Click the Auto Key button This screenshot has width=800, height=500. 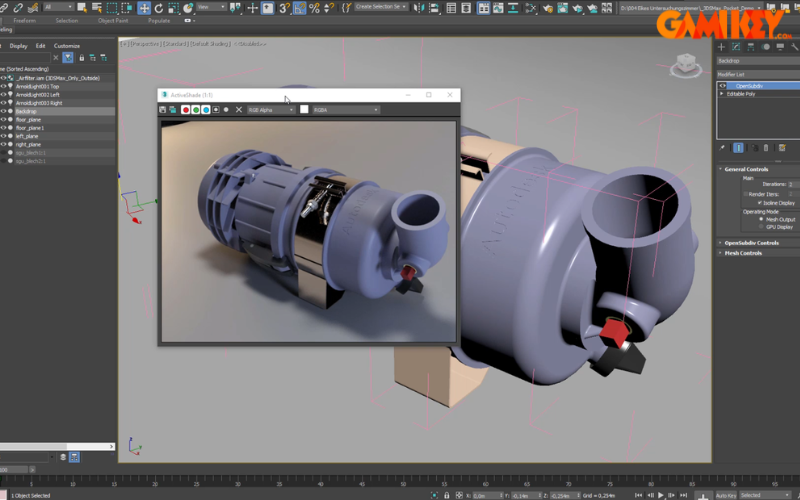pos(726,495)
